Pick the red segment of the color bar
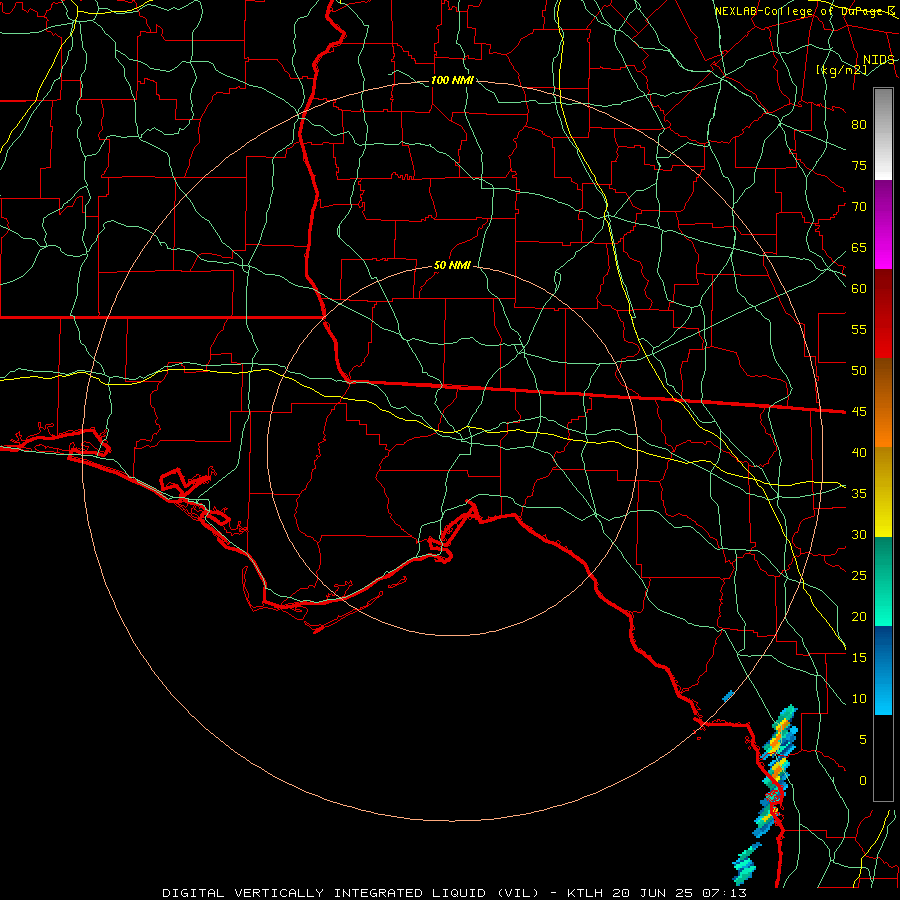This screenshot has height=900, width=900. click(x=883, y=313)
